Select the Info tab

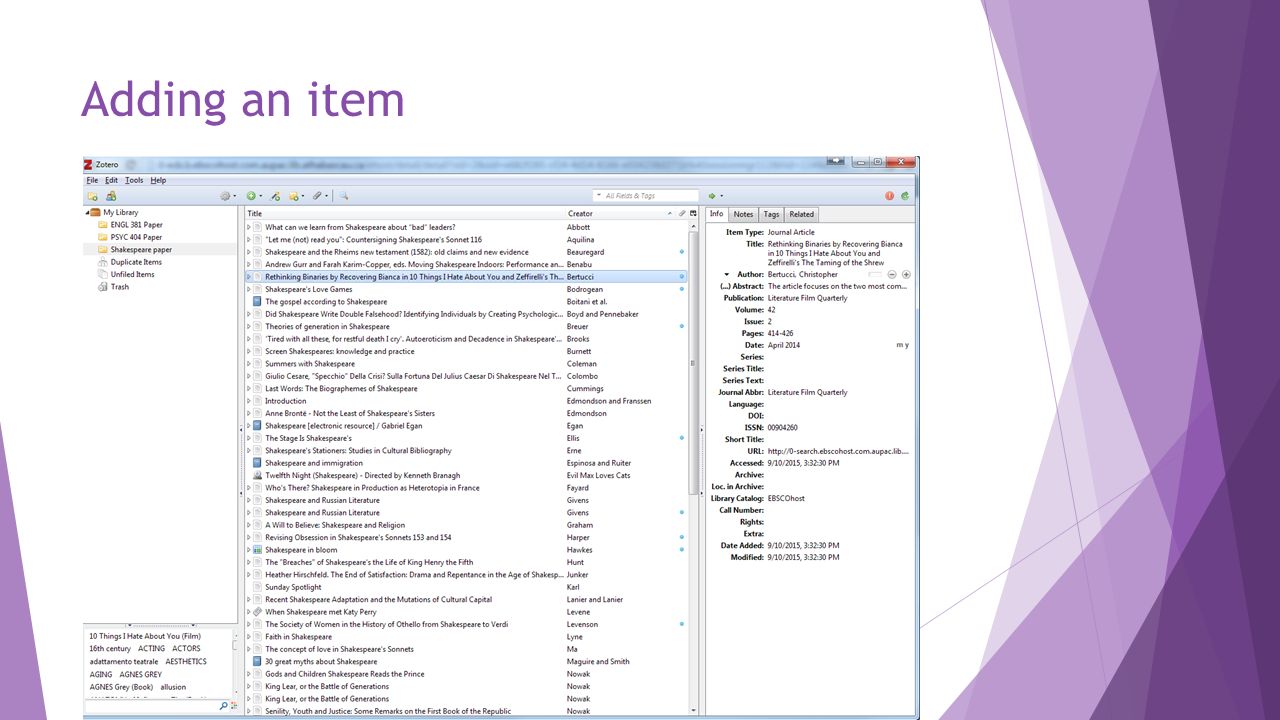[717, 214]
